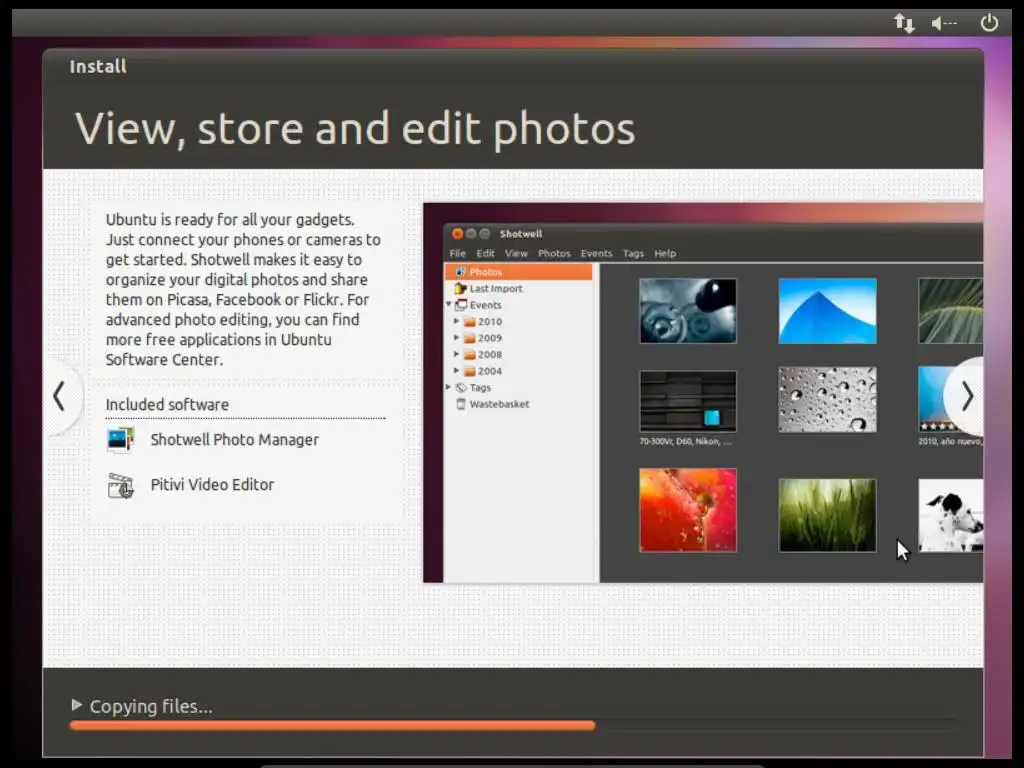Select the Included software heading
This screenshot has height=768, width=1024.
[x=167, y=405]
